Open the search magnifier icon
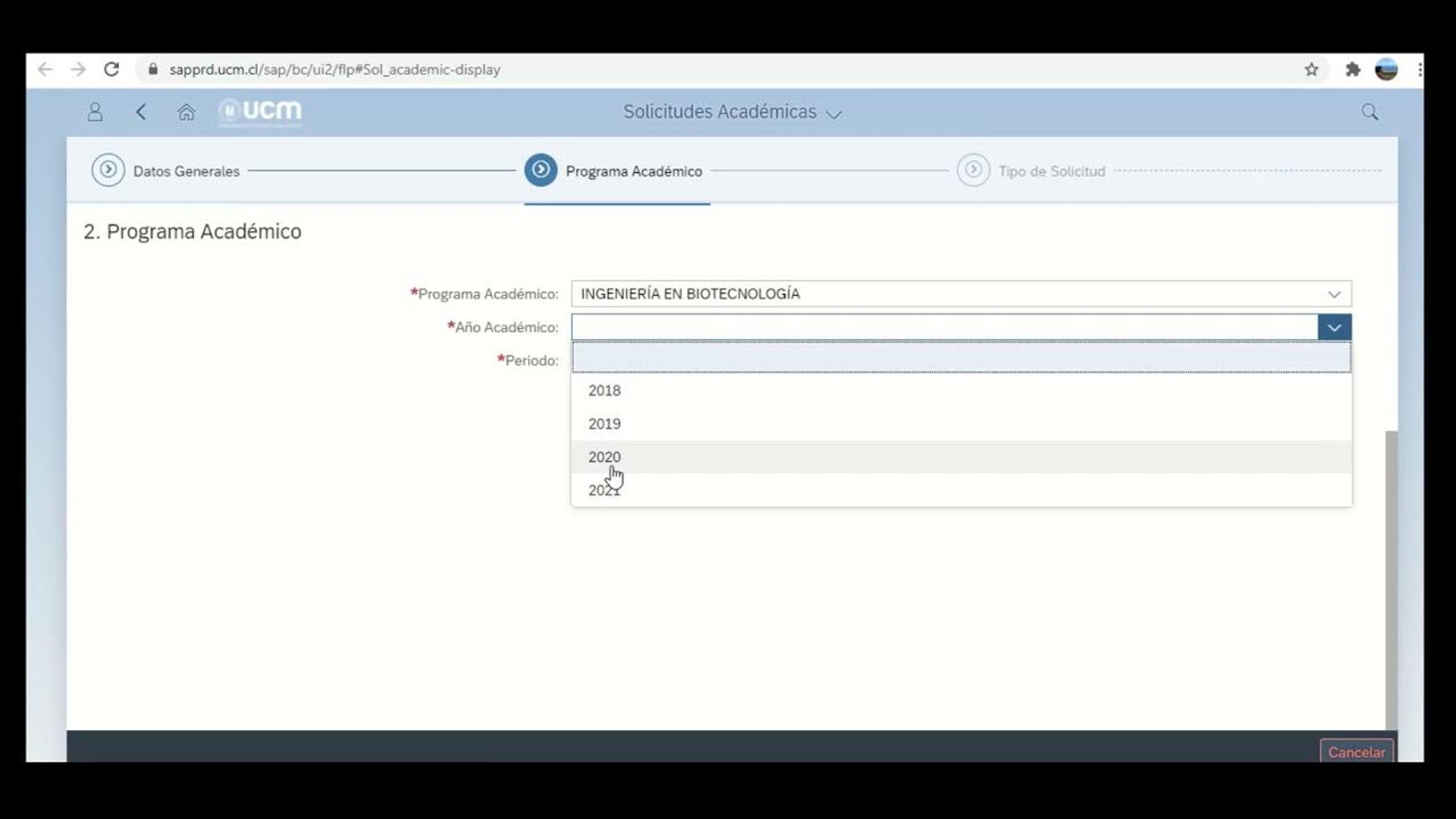The width and height of the screenshot is (1456, 819). (x=1369, y=112)
